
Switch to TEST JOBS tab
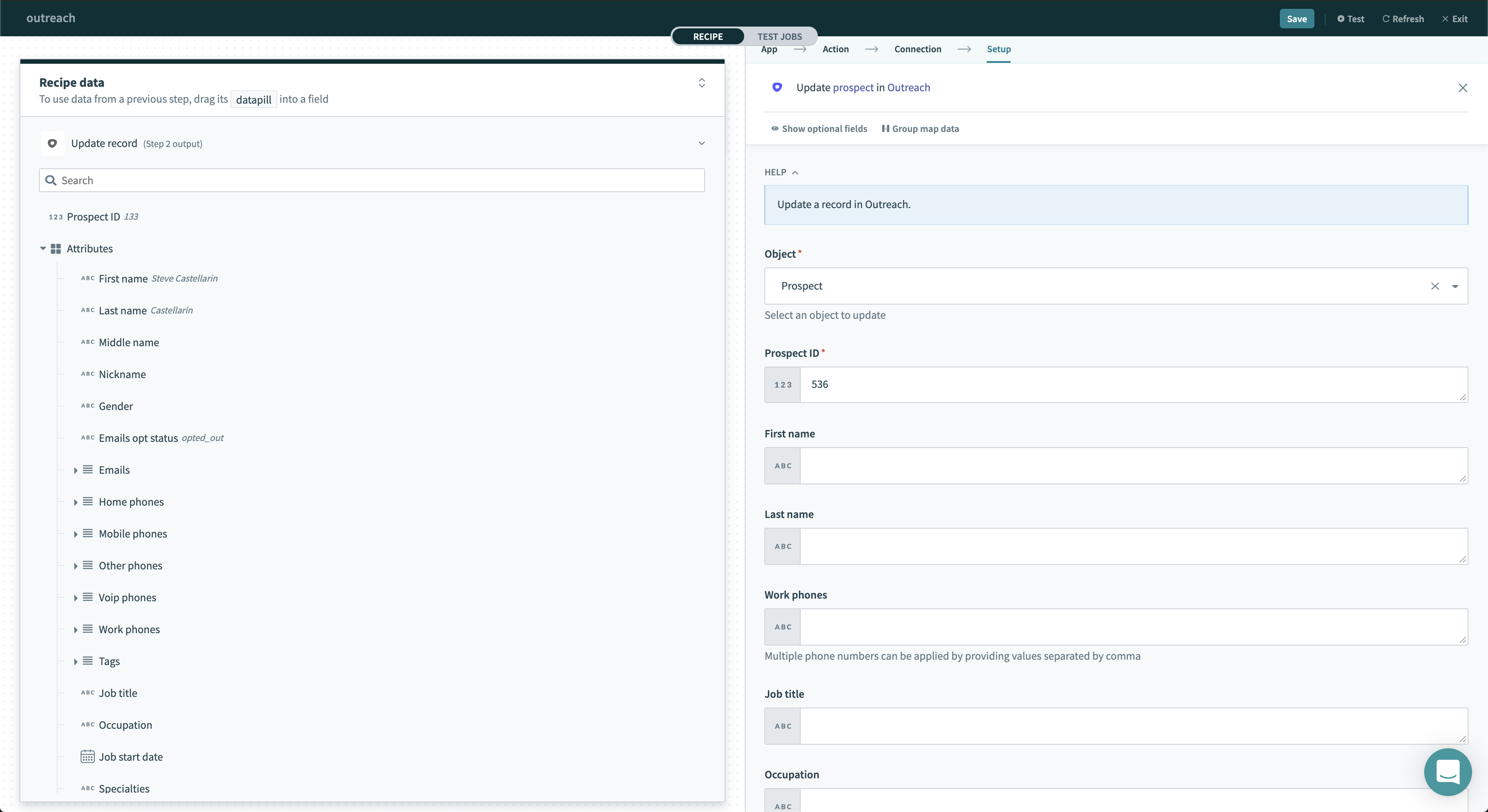779,36
